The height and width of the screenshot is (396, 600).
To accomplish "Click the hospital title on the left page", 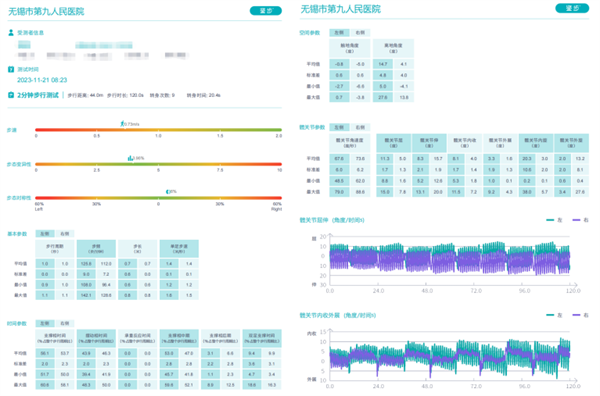I will pyautogui.click(x=46, y=11).
